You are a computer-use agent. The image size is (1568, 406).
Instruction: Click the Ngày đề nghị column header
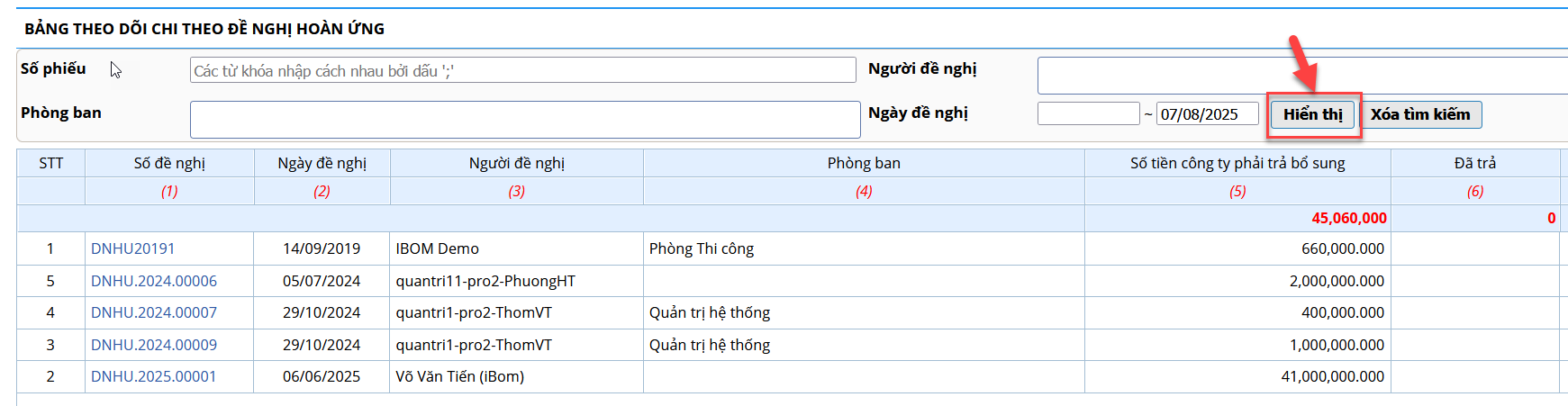(322, 163)
